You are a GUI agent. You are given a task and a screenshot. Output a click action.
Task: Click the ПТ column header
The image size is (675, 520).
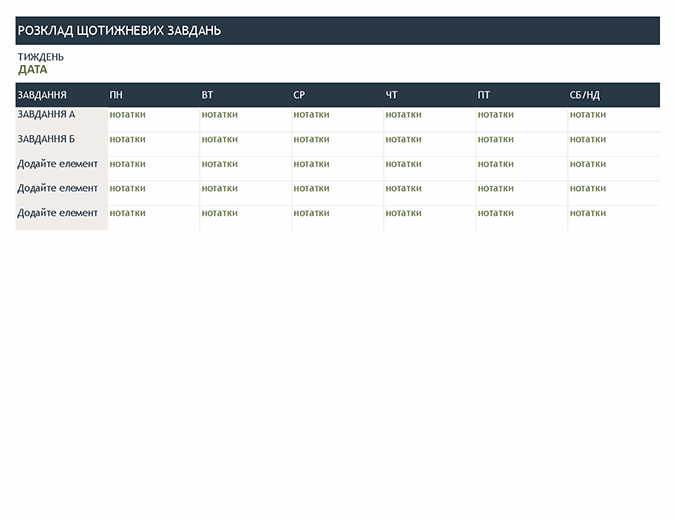click(x=484, y=95)
